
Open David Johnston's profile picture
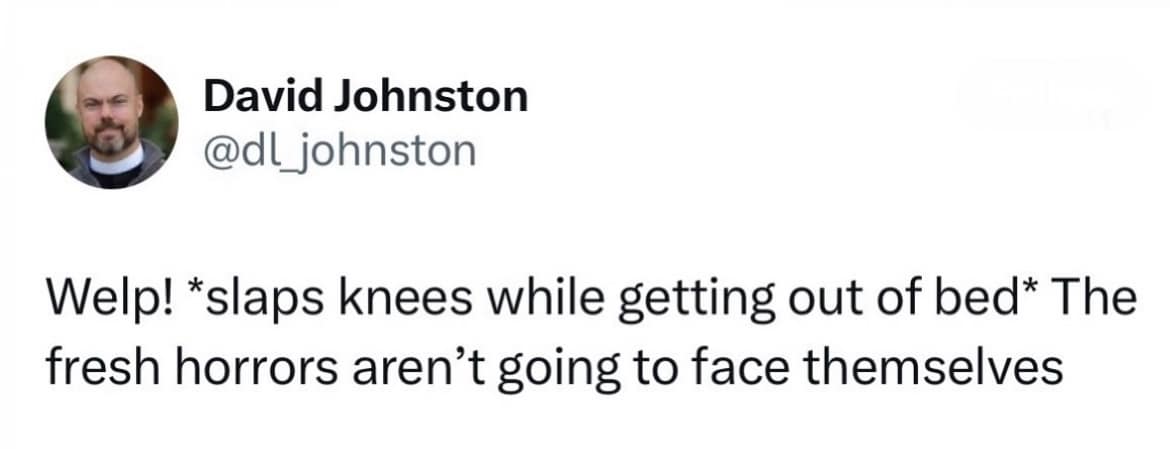(111, 122)
